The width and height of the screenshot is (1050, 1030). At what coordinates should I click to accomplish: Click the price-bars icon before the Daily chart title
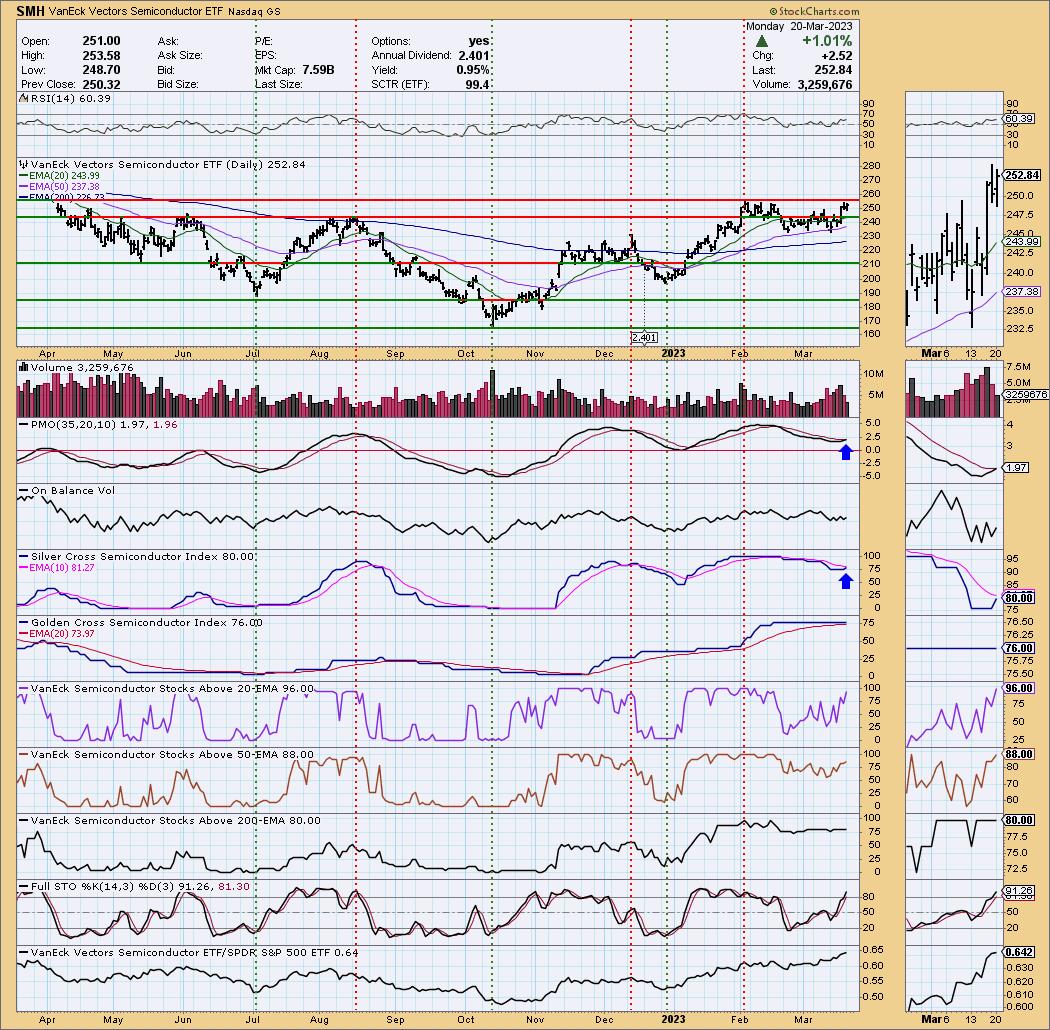[24, 164]
